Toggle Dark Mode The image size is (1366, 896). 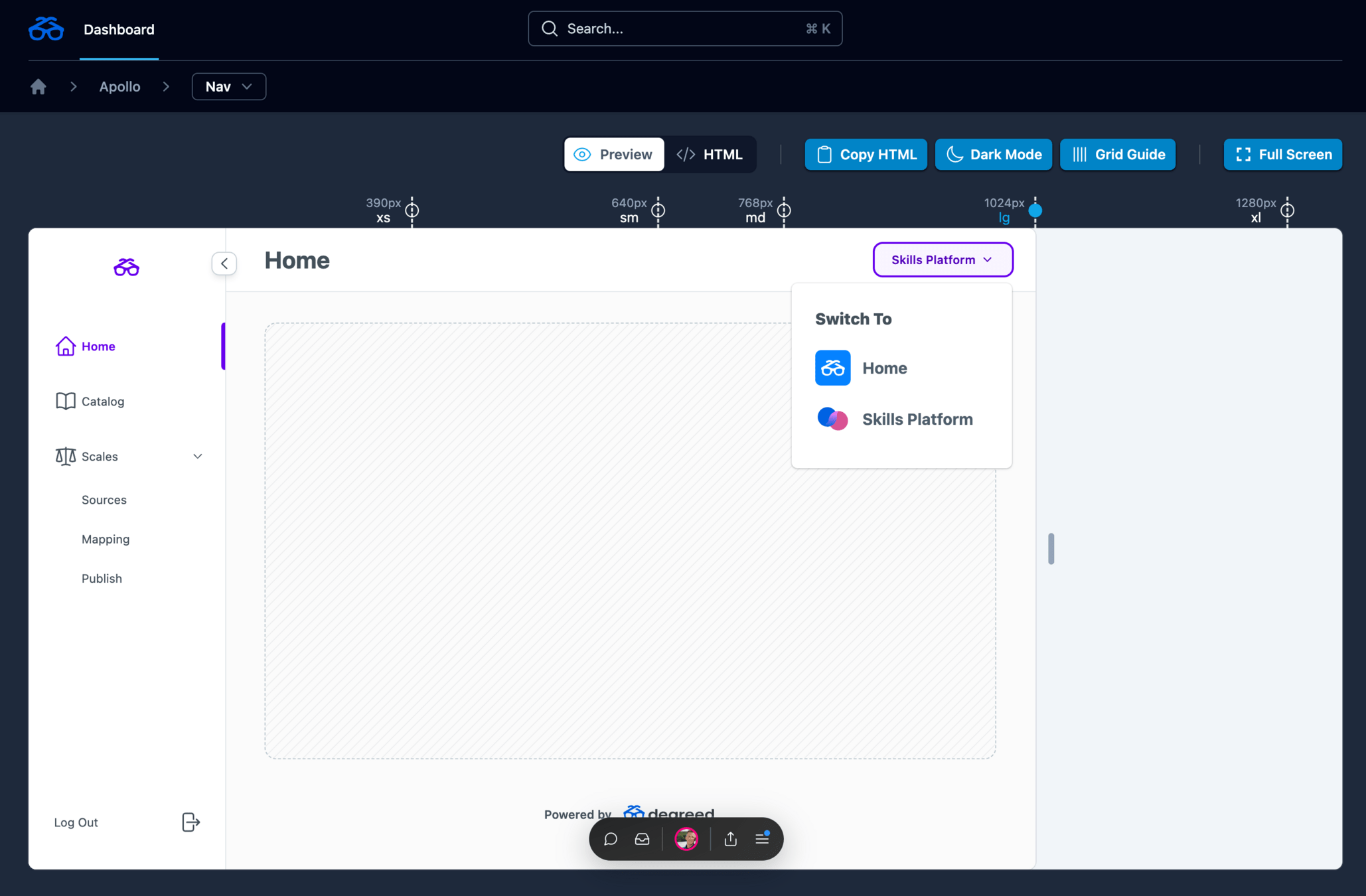(x=993, y=155)
